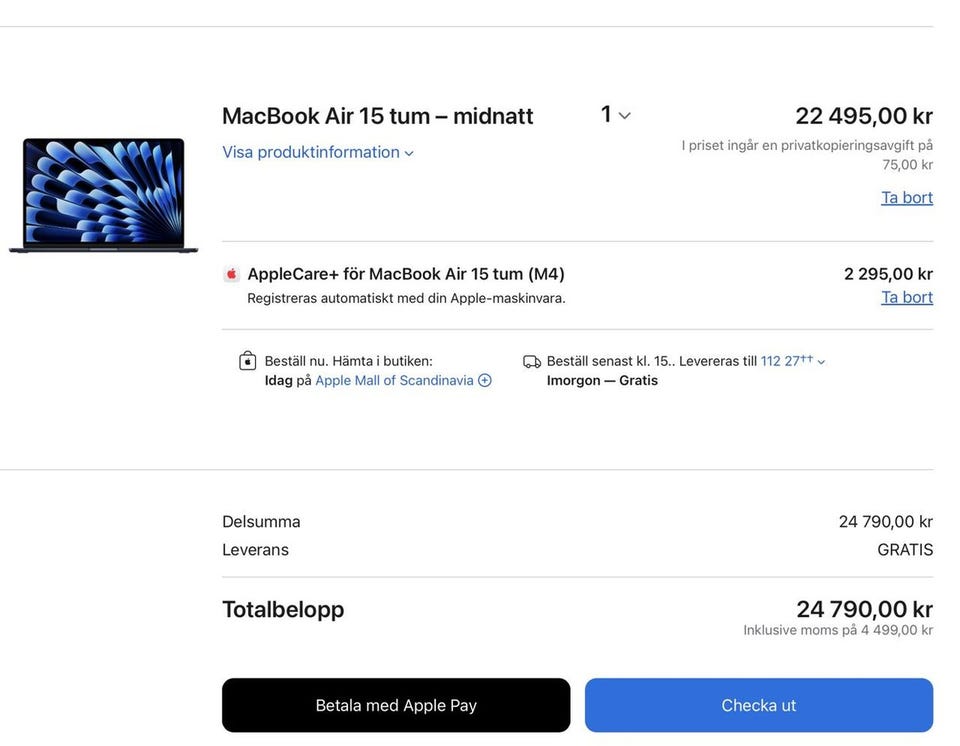Image resolution: width=960 pixels, height=746 pixels.
Task: Click the 112 27 postal code link
Action: pos(786,361)
